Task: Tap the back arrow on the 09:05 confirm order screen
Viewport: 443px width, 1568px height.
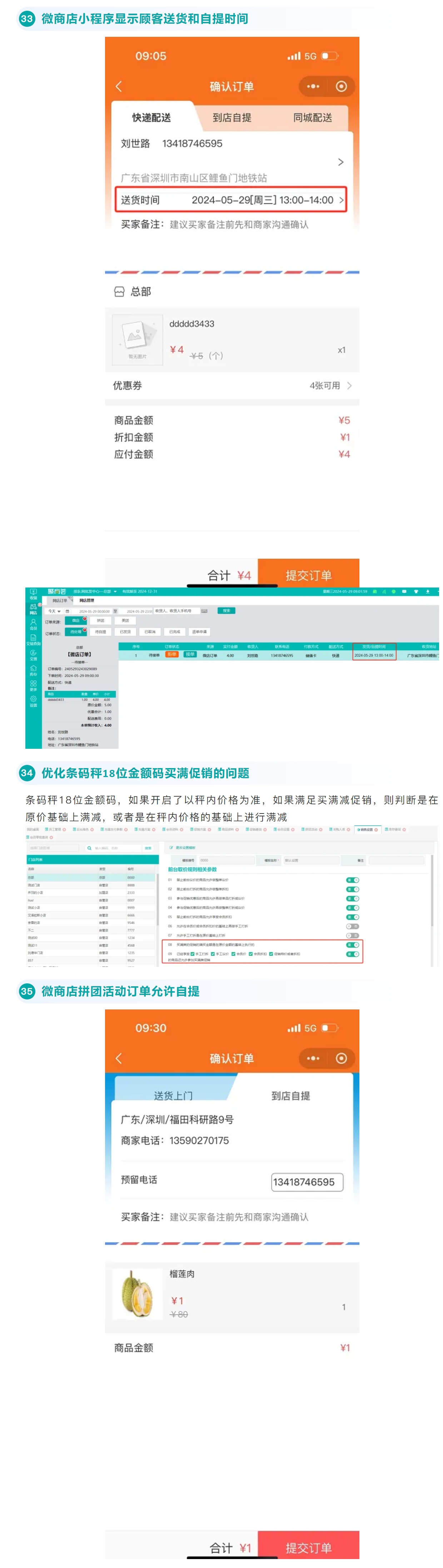Action: (x=119, y=87)
